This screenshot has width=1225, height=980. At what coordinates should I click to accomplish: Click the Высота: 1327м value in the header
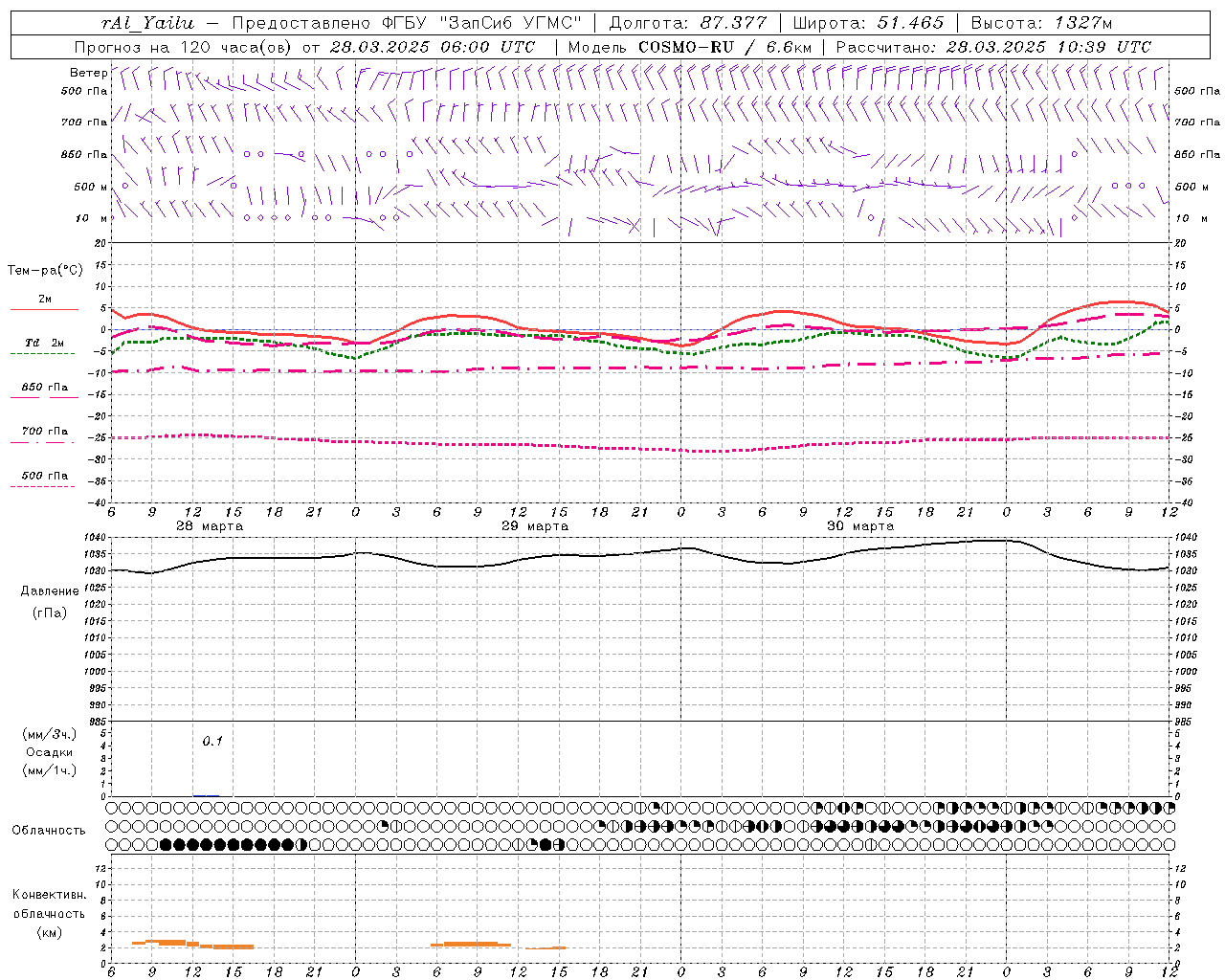pyautogui.click(x=1041, y=23)
